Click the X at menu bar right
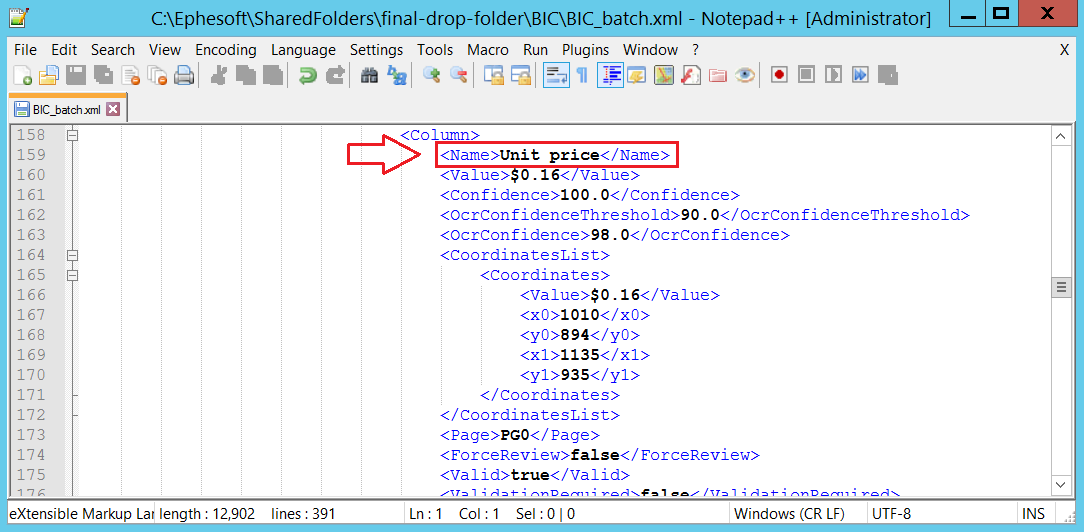 [x=1065, y=50]
